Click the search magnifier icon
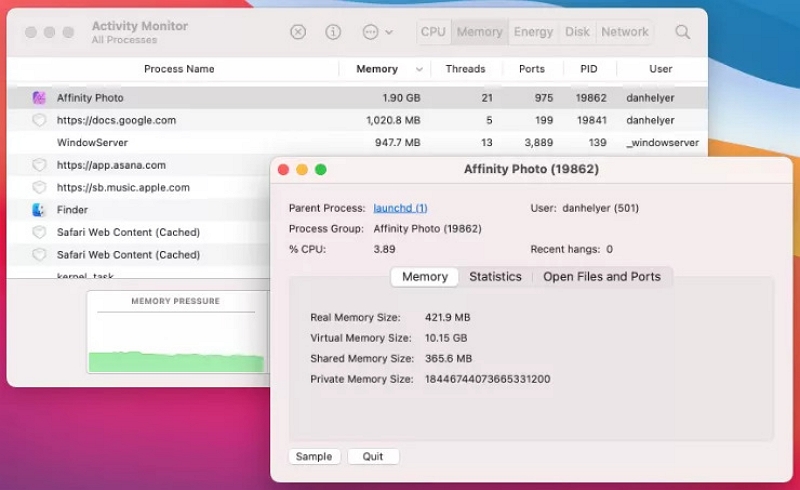Image resolution: width=800 pixels, height=490 pixels. [683, 32]
